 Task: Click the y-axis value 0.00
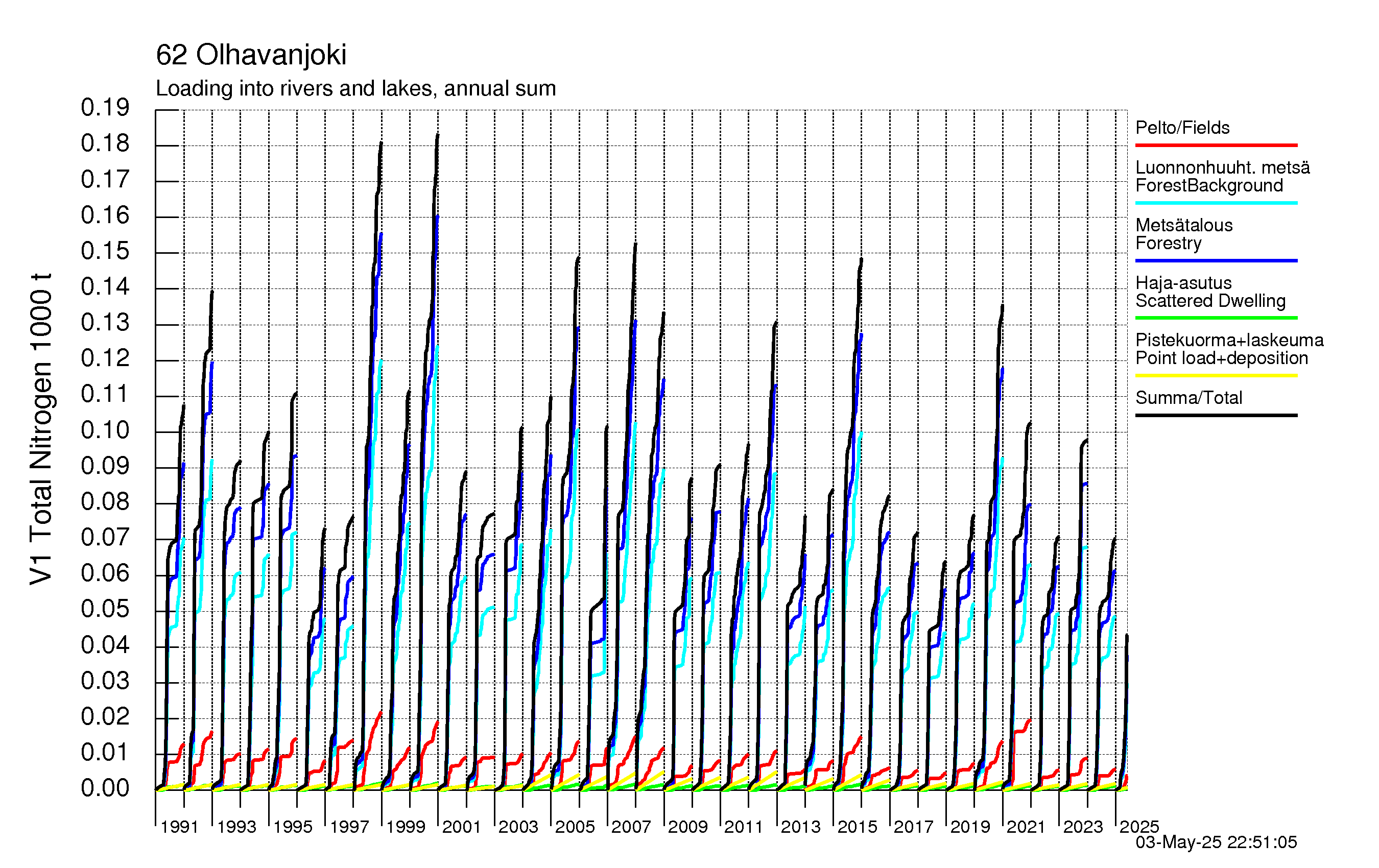pos(105,789)
